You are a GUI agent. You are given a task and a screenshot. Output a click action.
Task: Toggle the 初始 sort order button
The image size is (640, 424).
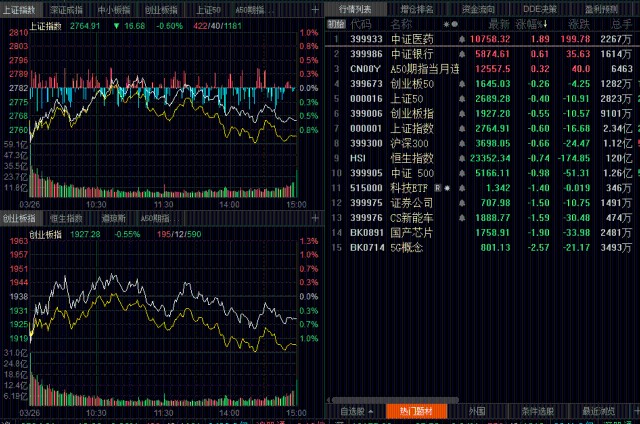click(336, 24)
